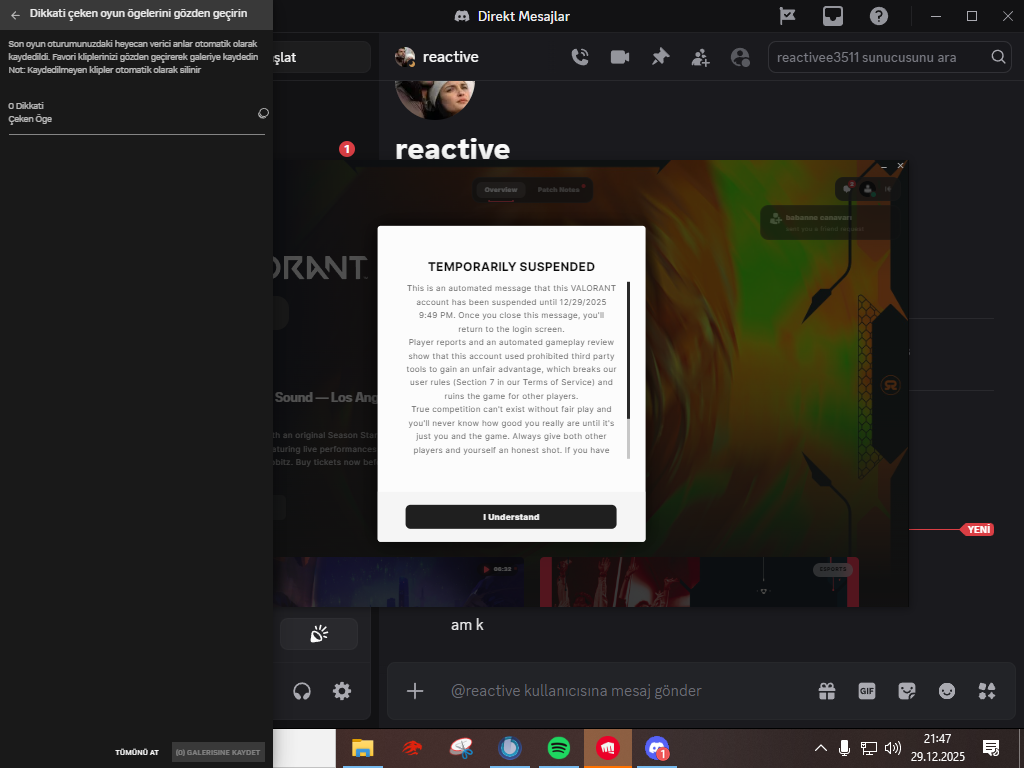Add friends to DM icon
Image resolution: width=1024 pixels, height=768 pixels.
coord(700,57)
